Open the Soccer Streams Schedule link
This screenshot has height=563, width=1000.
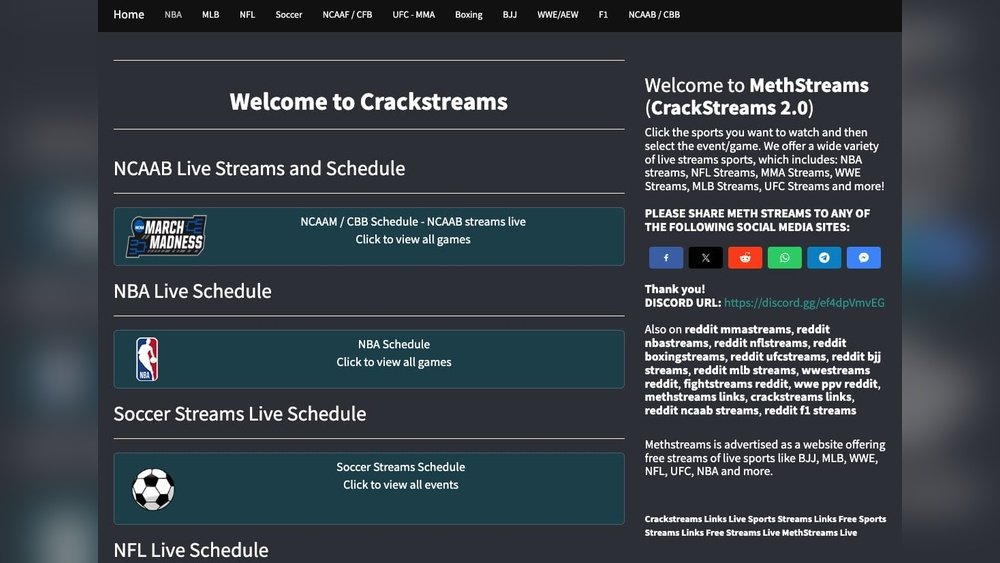[x=400, y=467]
